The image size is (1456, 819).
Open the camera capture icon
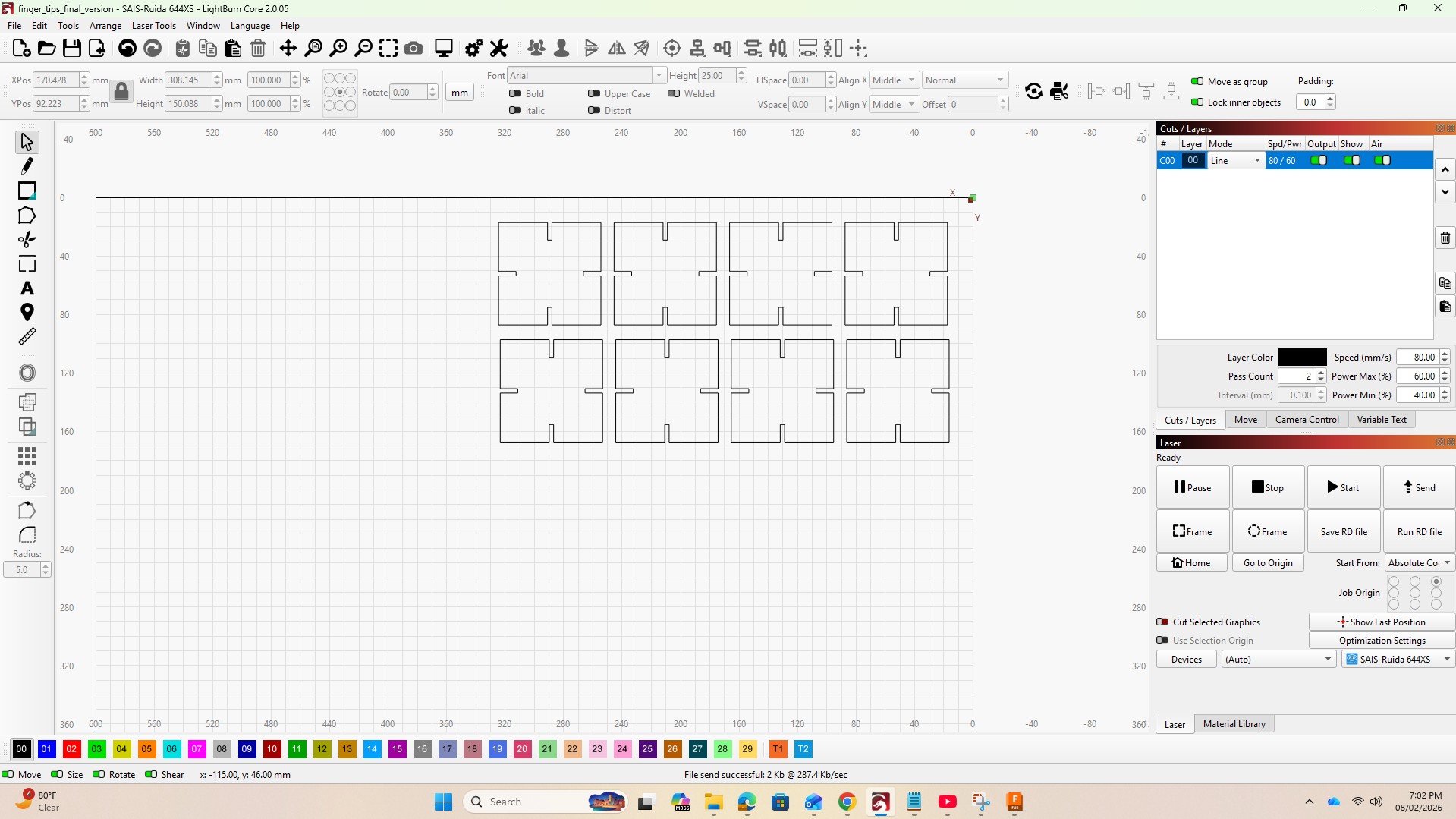(414, 49)
